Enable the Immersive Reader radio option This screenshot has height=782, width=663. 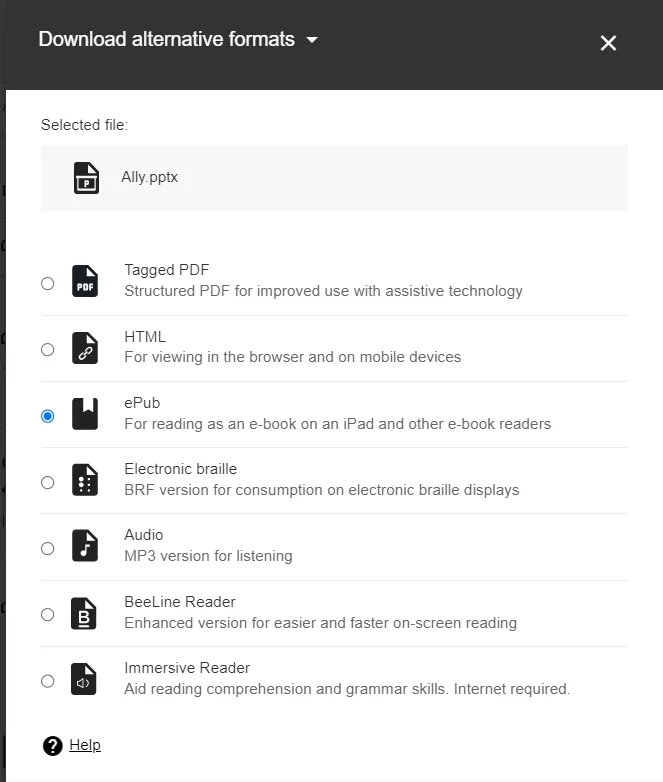(x=48, y=681)
